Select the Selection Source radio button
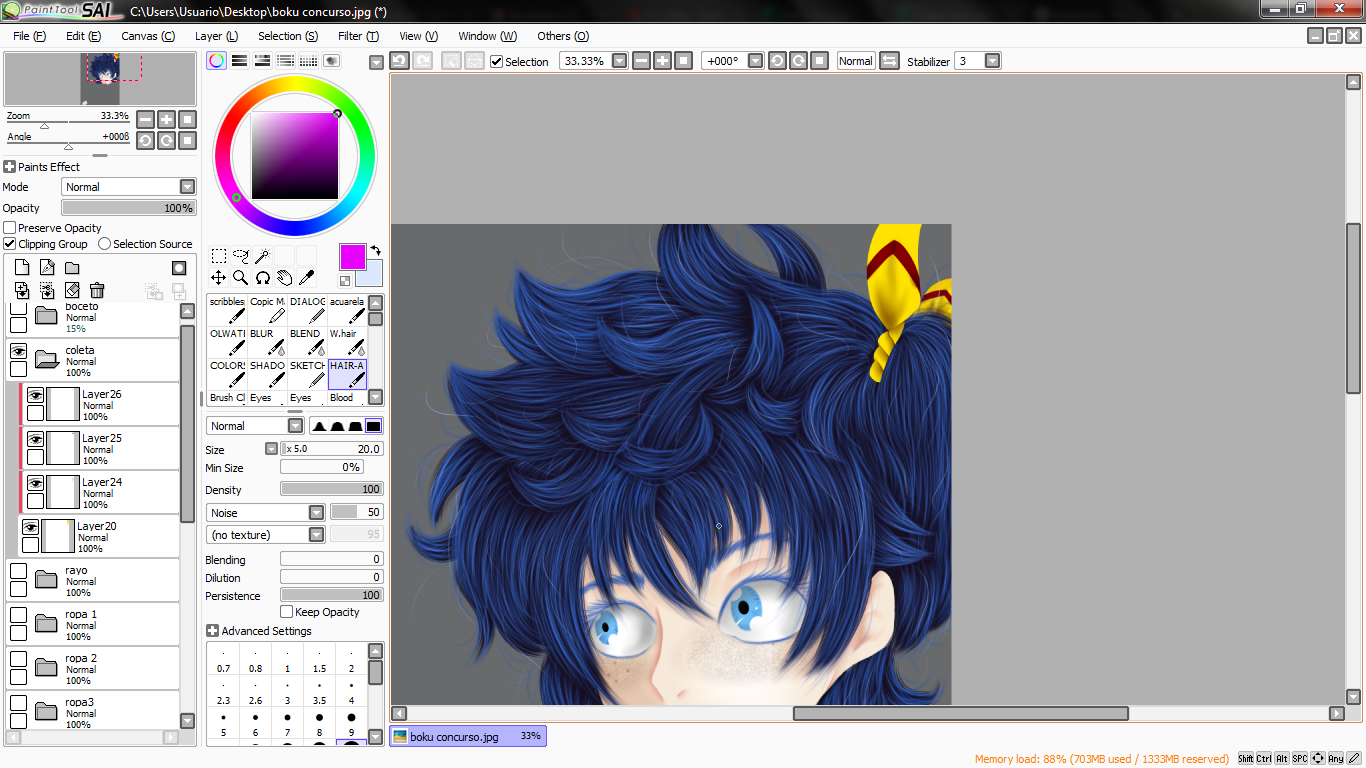 click(x=104, y=244)
